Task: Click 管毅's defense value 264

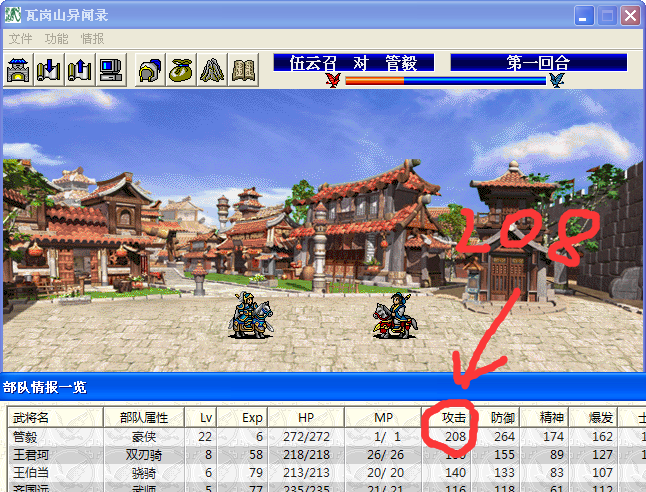Action: point(504,437)
